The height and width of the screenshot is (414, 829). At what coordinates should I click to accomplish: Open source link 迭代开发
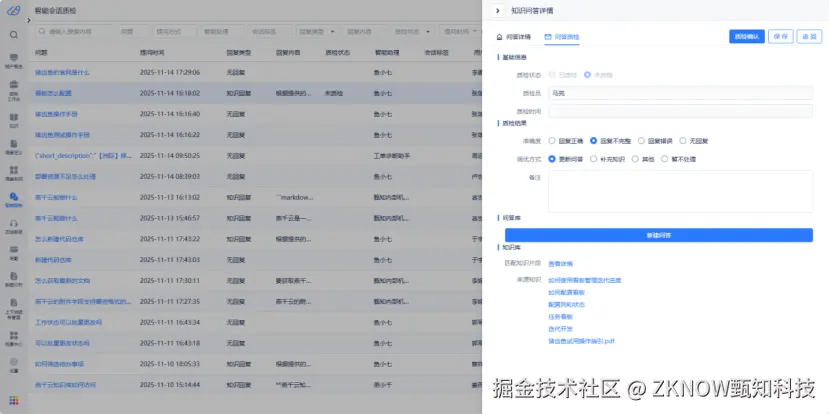560,329
